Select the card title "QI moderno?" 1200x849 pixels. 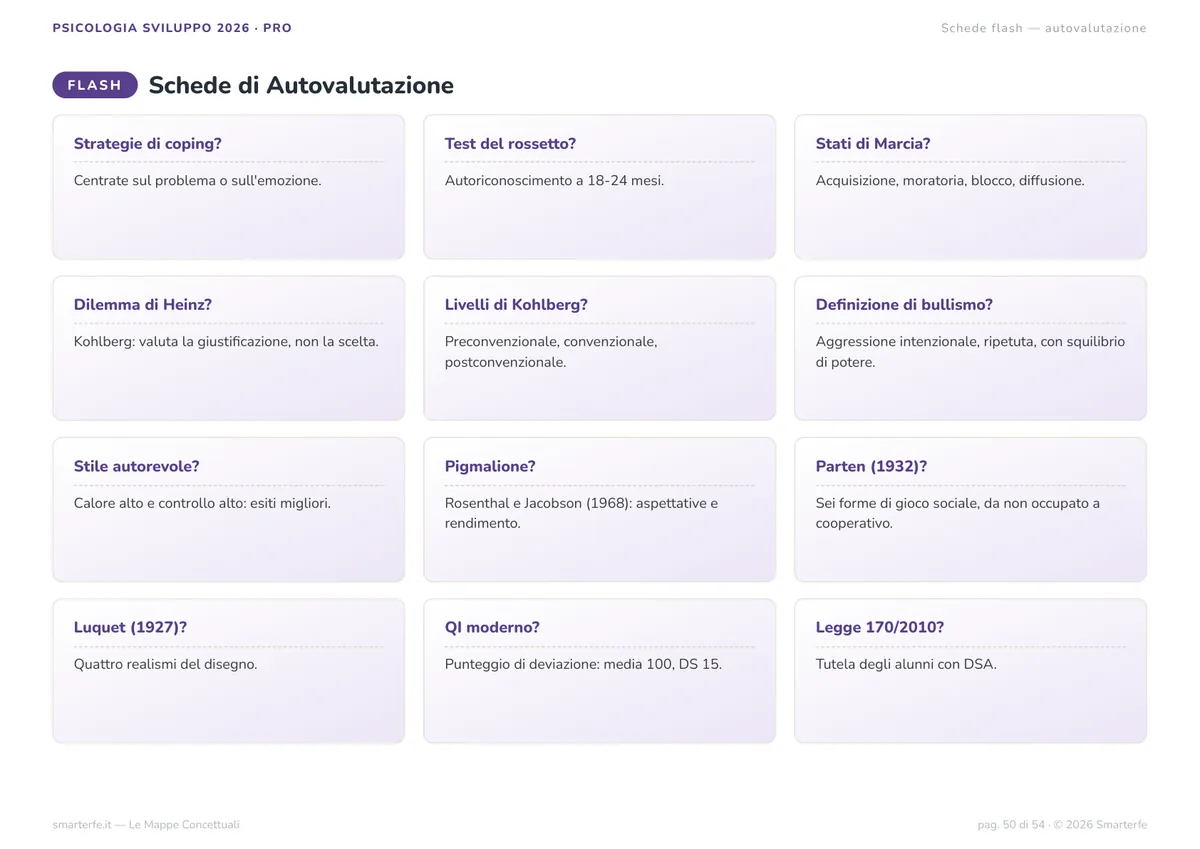[x=492, y=627]
